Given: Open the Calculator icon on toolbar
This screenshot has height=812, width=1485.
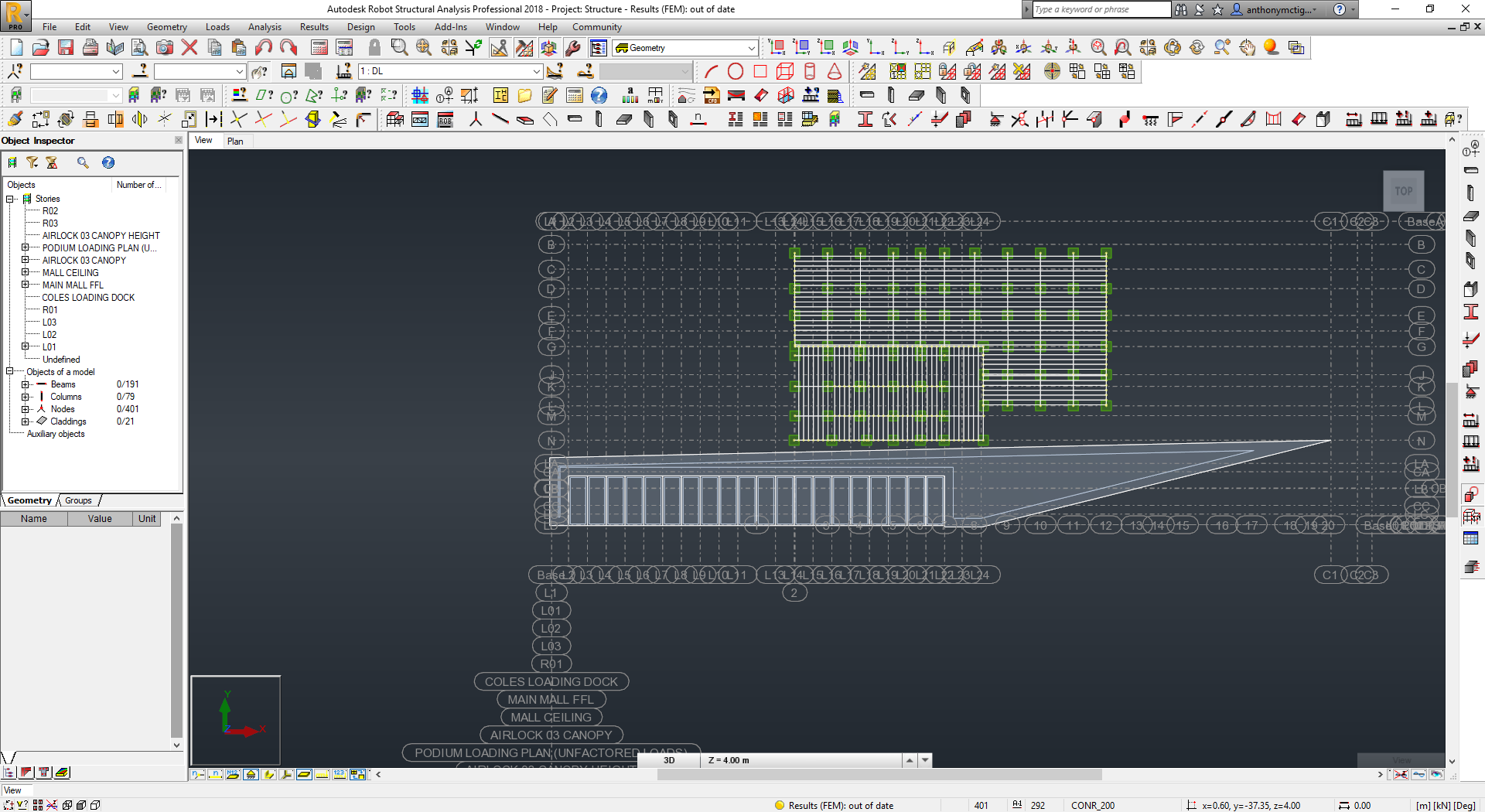Looking at the screenshot, I should coord(575,96).
